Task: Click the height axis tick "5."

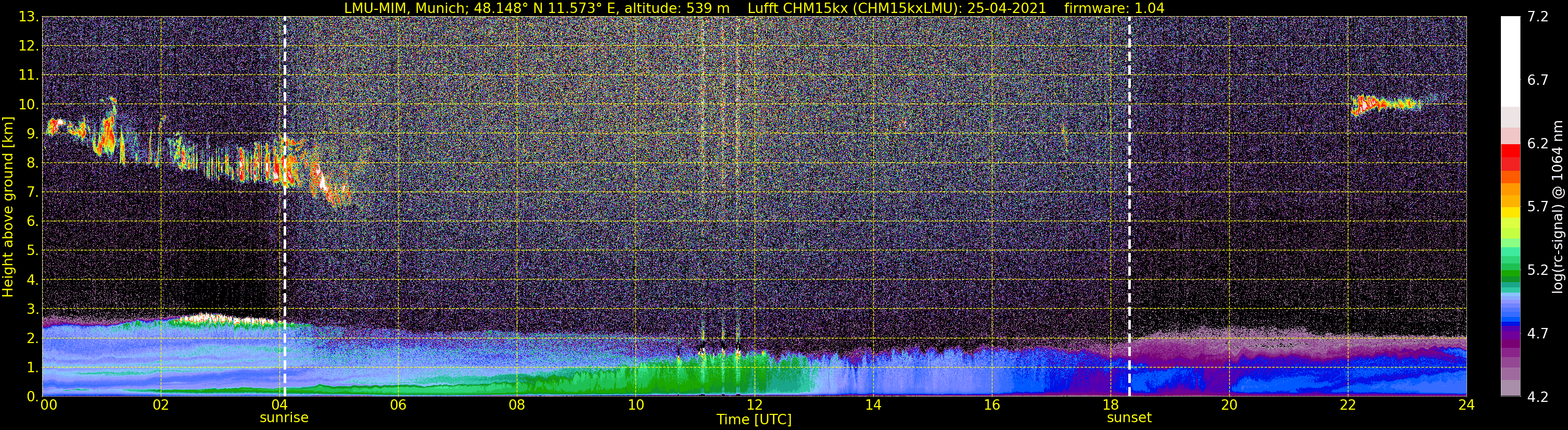Action: click(33, 251)
